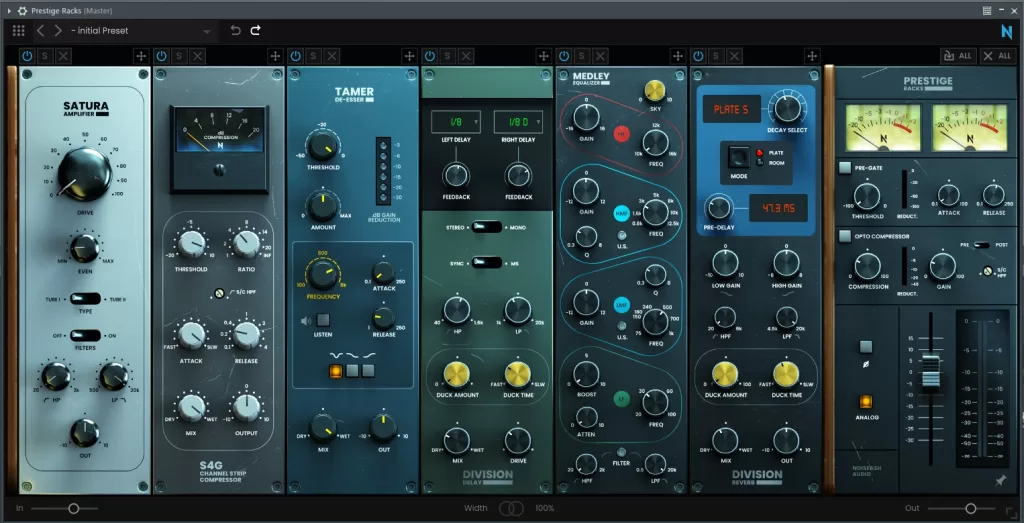1024x523 pixels.
Task: Click the move handle above the Satura module
Action: (x=141, y=56)
